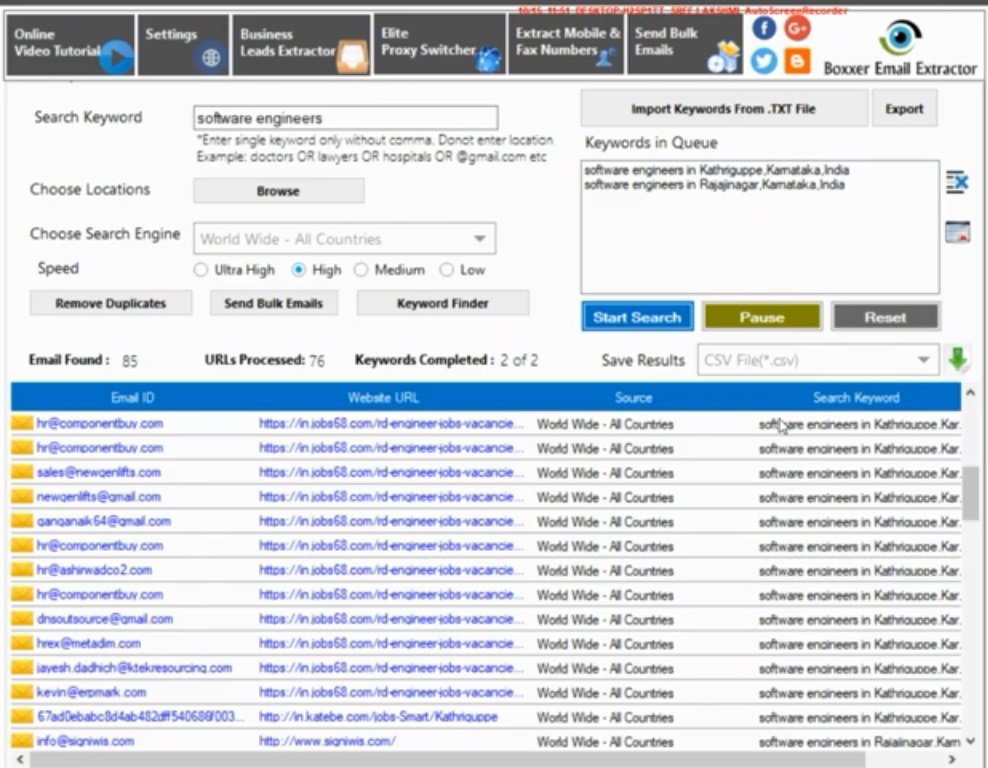This screenshot has width=988, height=768.
Task: Select High speed radio button
Action: coord(299,270)
